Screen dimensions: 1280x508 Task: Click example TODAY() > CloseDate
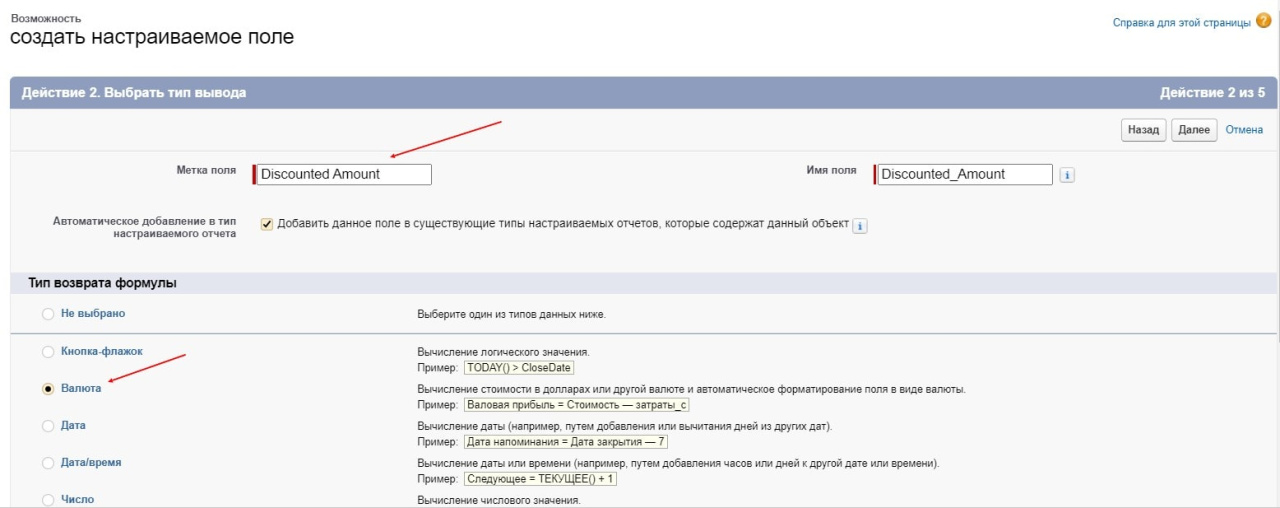click(519, 367)
